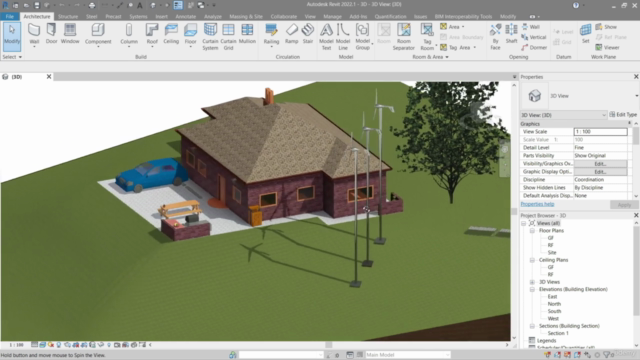This screenshot has height=360, width=640.
Task: Pick the Mullion tool
Action: pyautogui.click(x=247, y=33)
